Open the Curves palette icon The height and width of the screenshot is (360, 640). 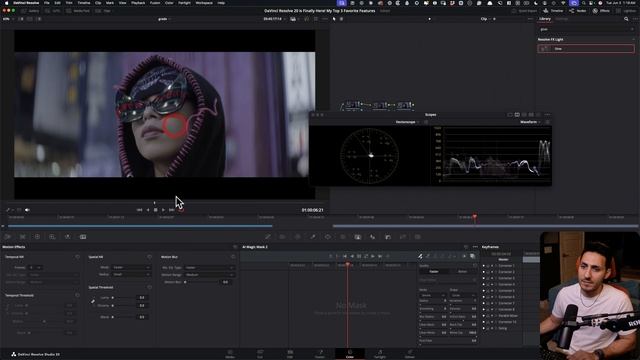pyautogui.click(x=268, y=237)
